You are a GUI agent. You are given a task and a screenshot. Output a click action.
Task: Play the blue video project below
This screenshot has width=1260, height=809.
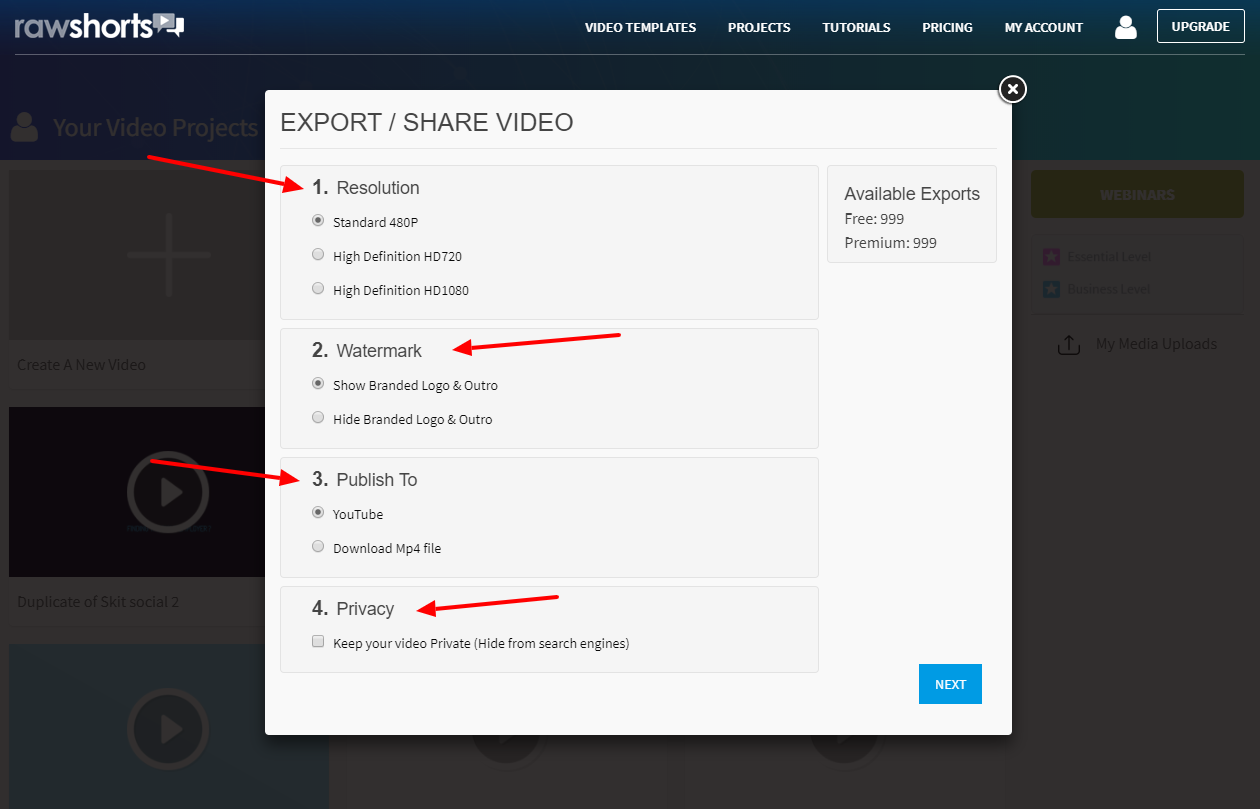[168, 729]
